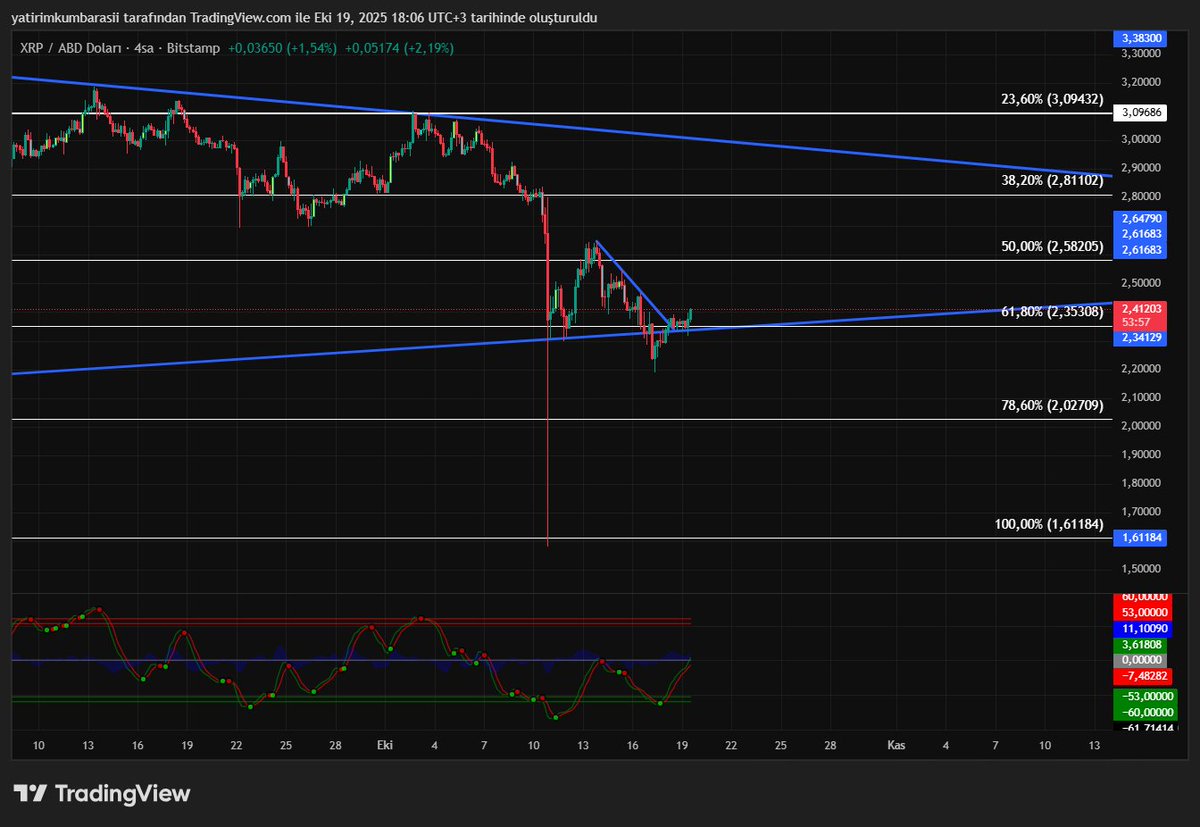Click 2,80000 on the price scale
This screenshot has width=1200, height=827.
1141,196
